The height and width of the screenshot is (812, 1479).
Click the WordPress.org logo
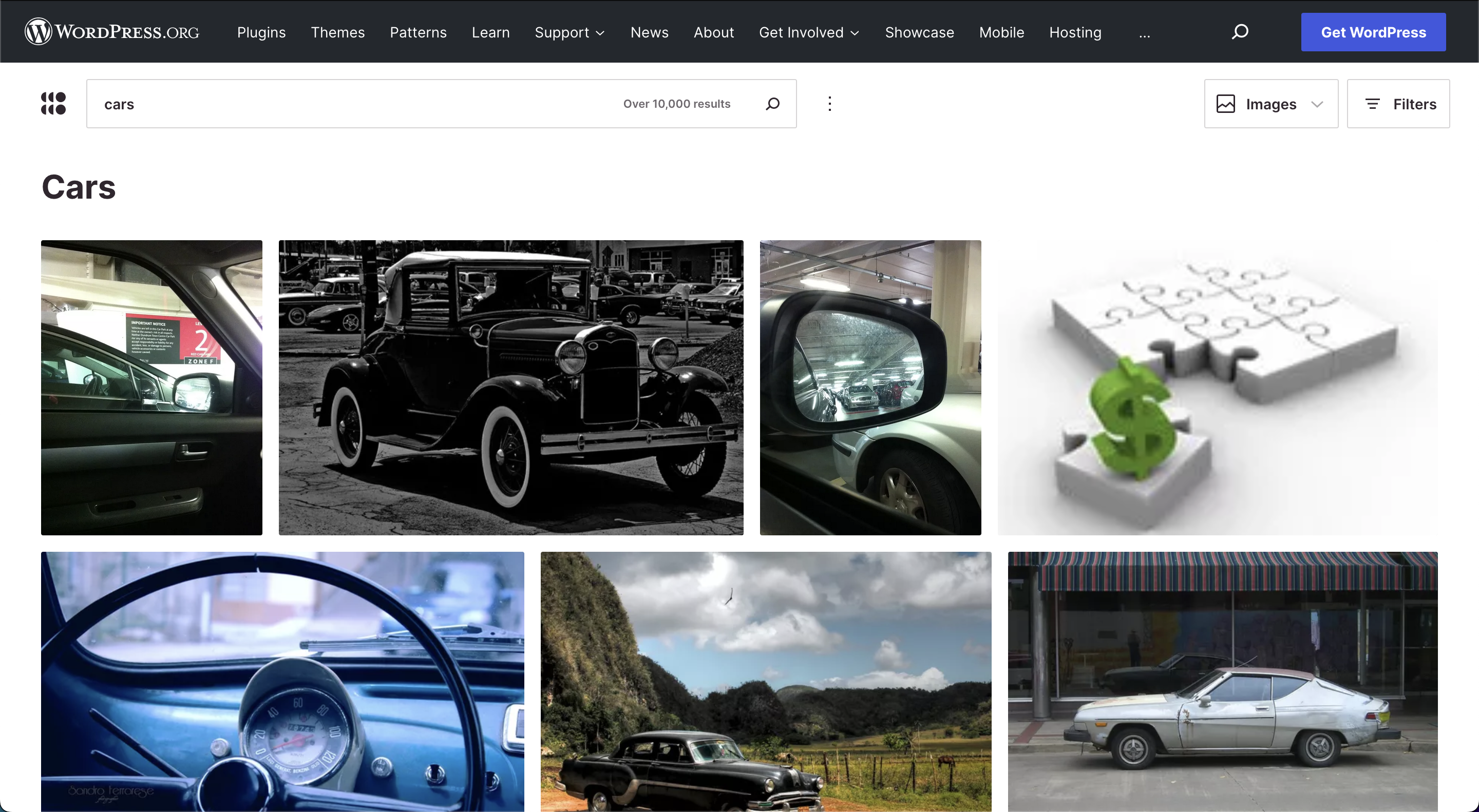(x=112, y=31)
